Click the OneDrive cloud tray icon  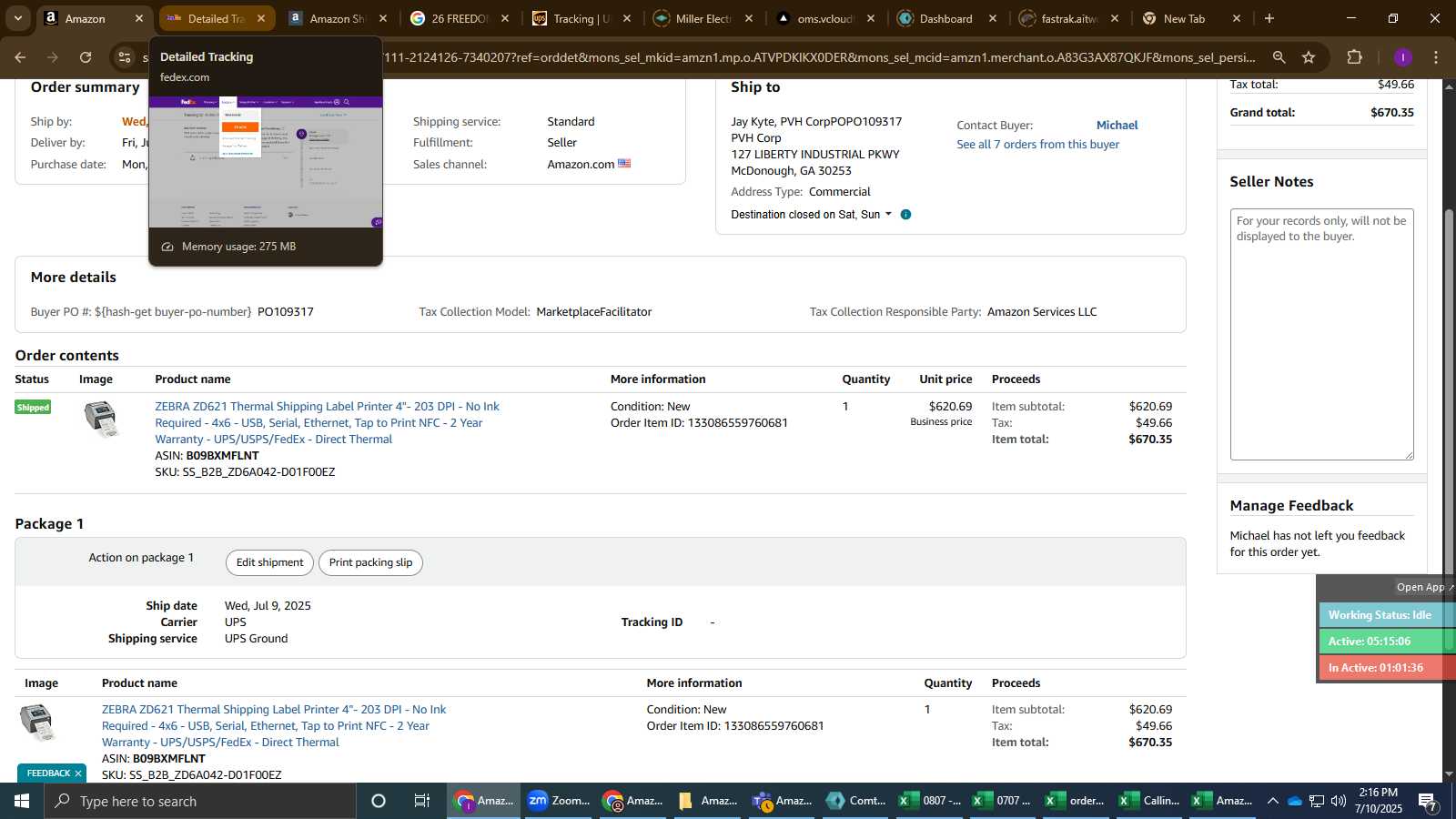(1294, 801)
